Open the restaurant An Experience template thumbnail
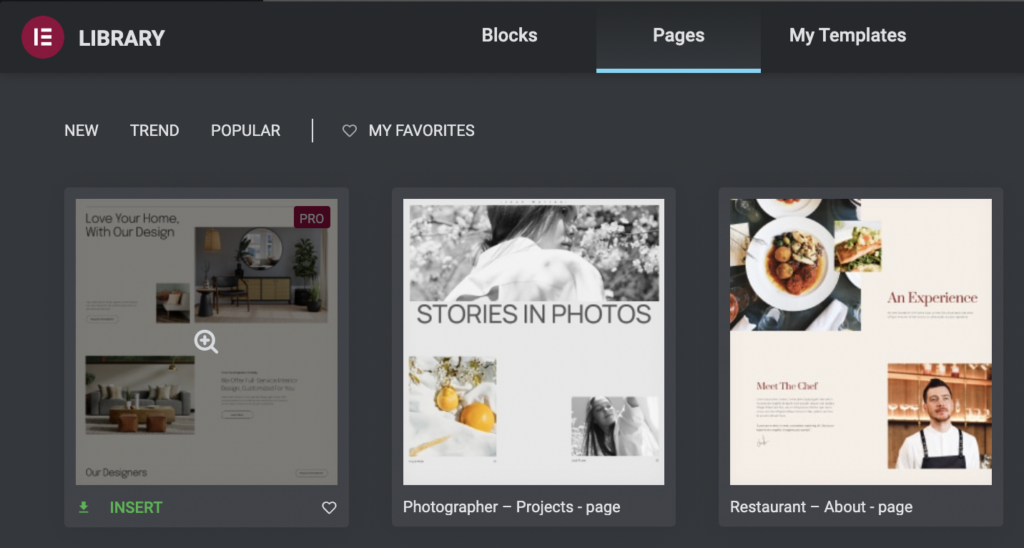This screenshot has height=548, width=1024. (860, 341)
